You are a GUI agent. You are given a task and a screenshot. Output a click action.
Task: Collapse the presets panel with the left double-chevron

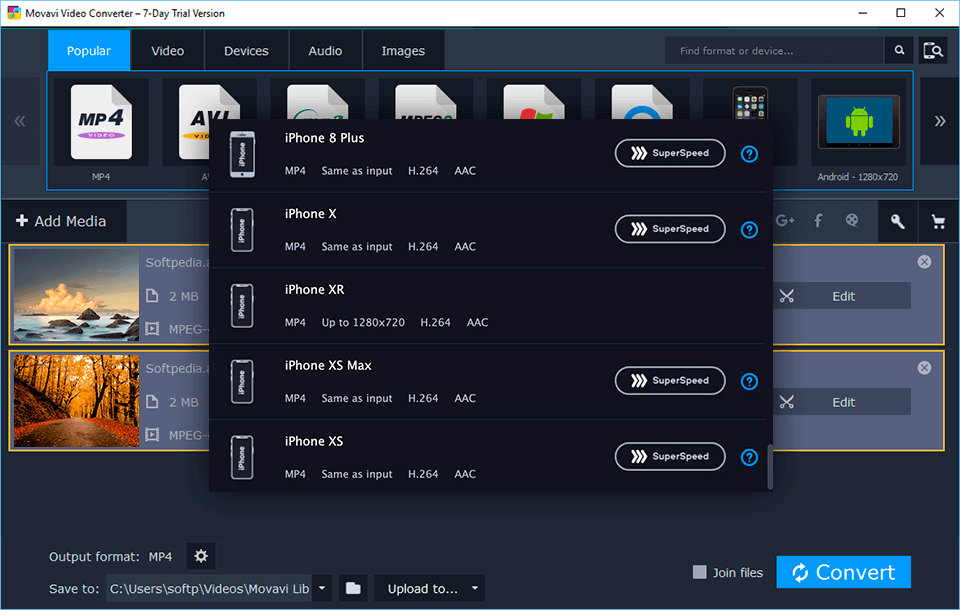point(20,120)
